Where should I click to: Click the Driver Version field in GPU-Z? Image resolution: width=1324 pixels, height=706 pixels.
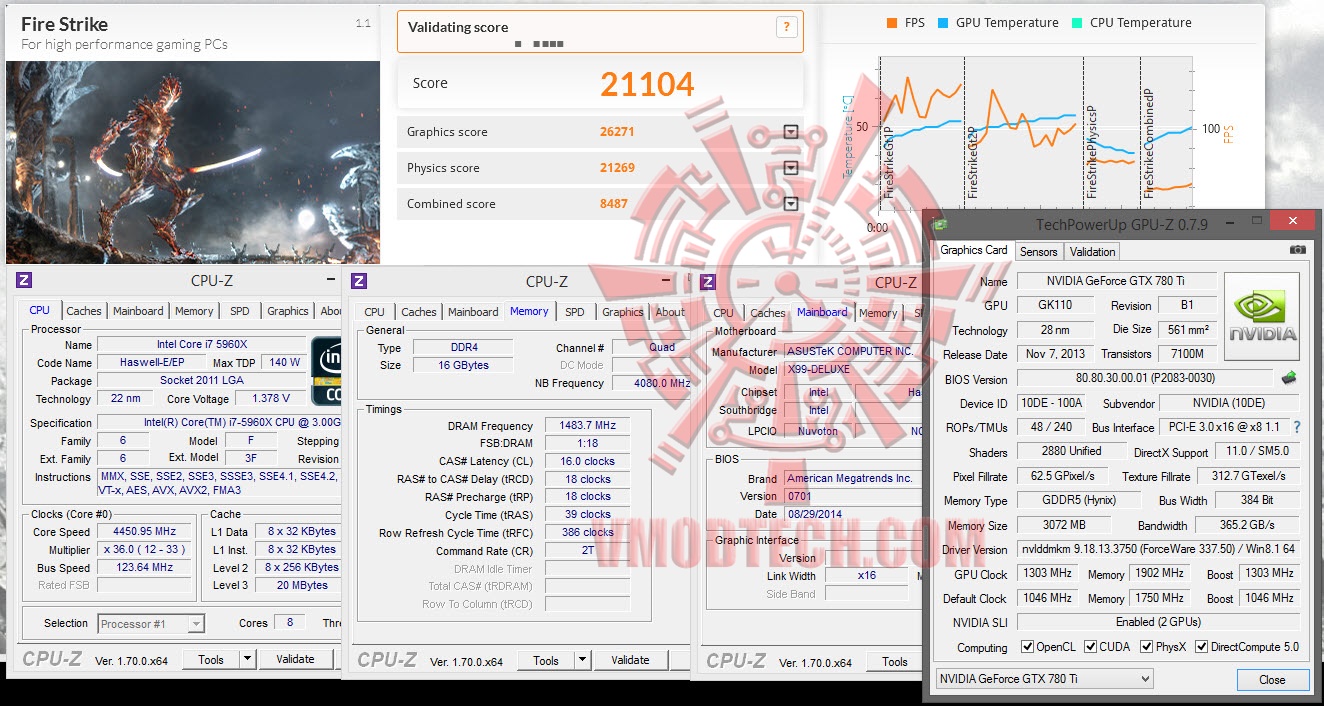click(x=1159, y=549)
